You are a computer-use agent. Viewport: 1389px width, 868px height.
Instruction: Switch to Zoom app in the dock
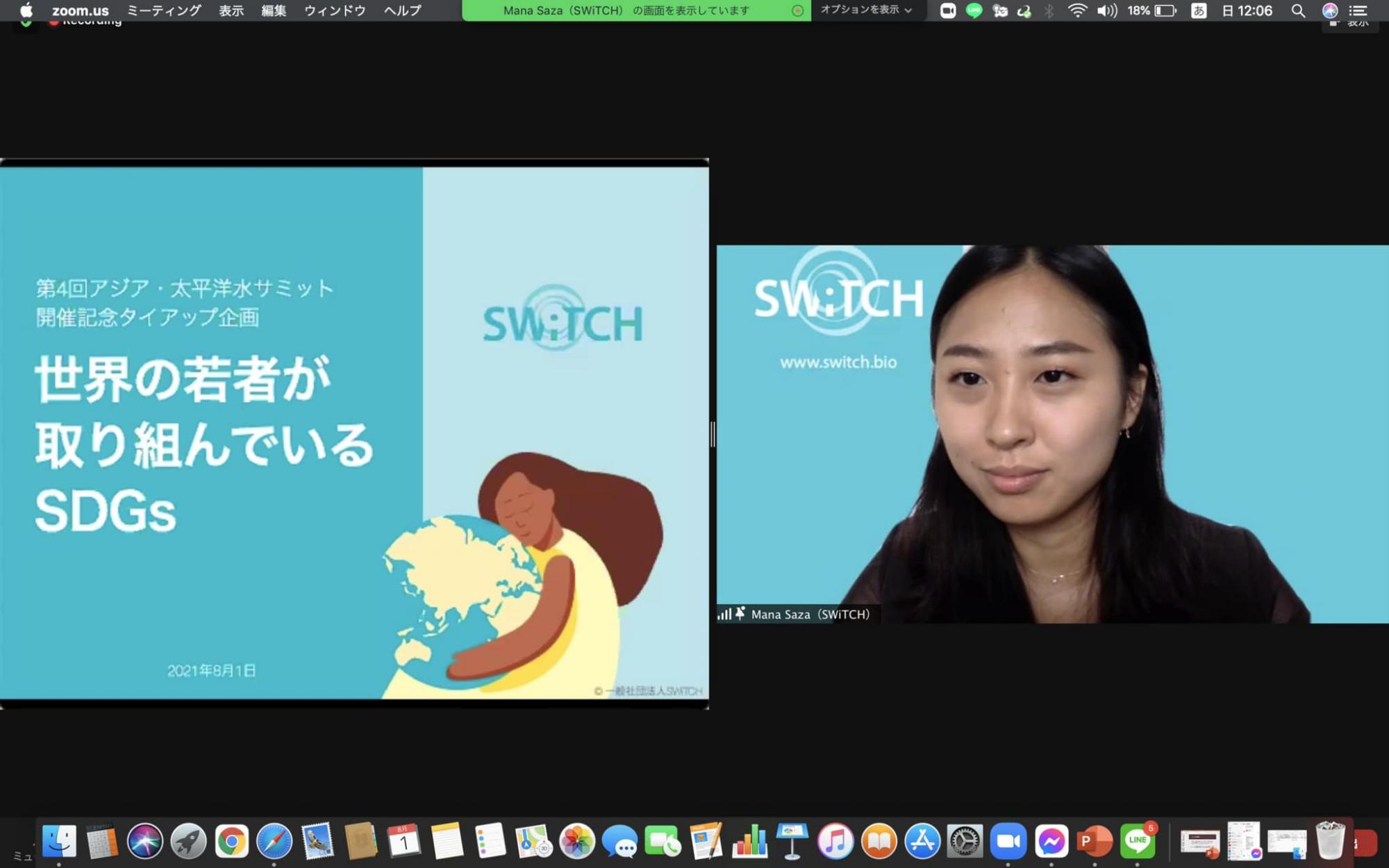1008,841
